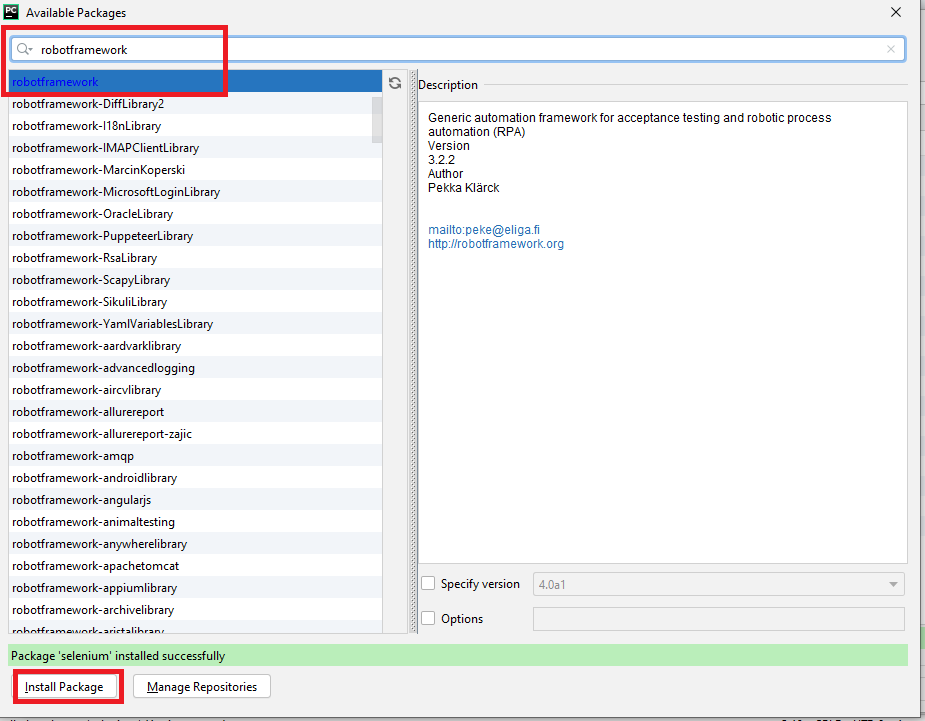Select robotframework-IMAPClientLibrary
The width and height of the screenshot is (925, 721).
point(195,148)
